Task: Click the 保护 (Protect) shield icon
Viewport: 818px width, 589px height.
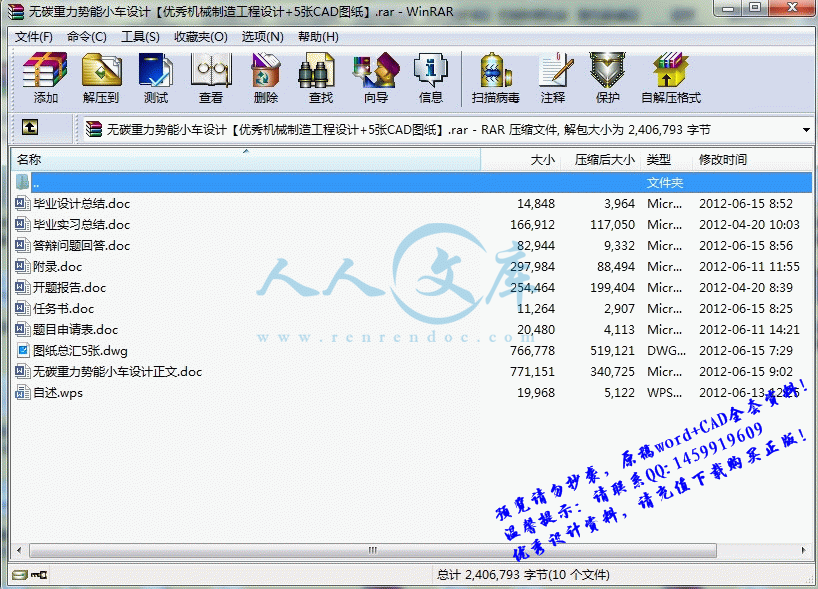Action: point(607,77)
